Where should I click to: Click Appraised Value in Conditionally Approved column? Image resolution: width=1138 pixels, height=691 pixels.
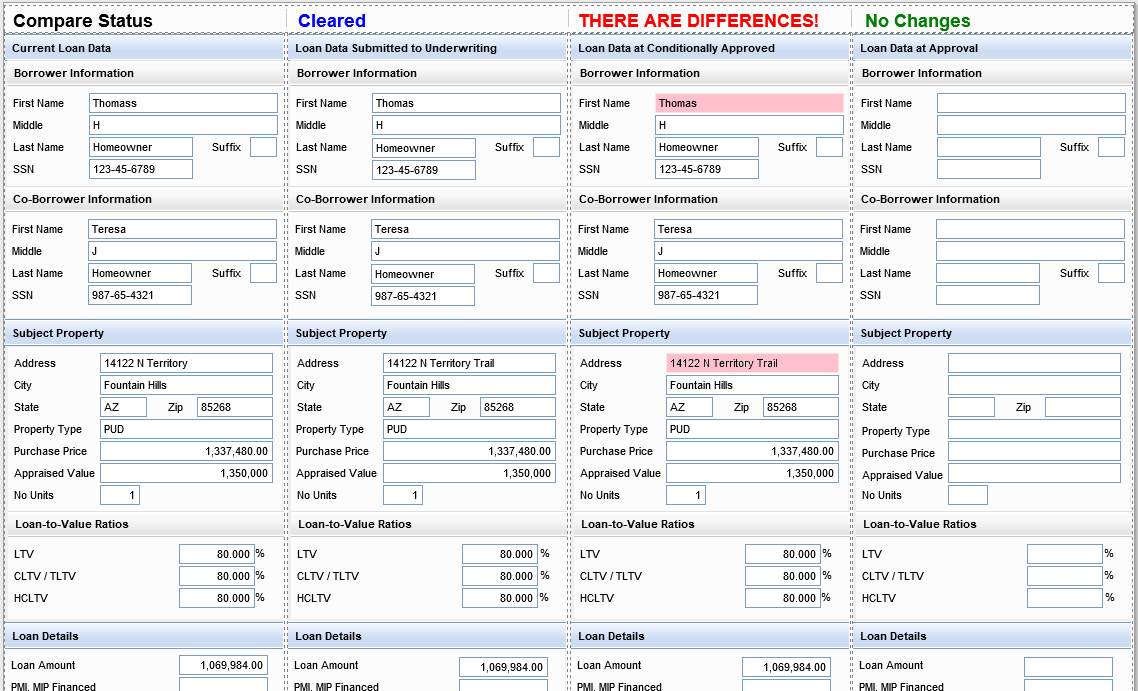point(753,473)
